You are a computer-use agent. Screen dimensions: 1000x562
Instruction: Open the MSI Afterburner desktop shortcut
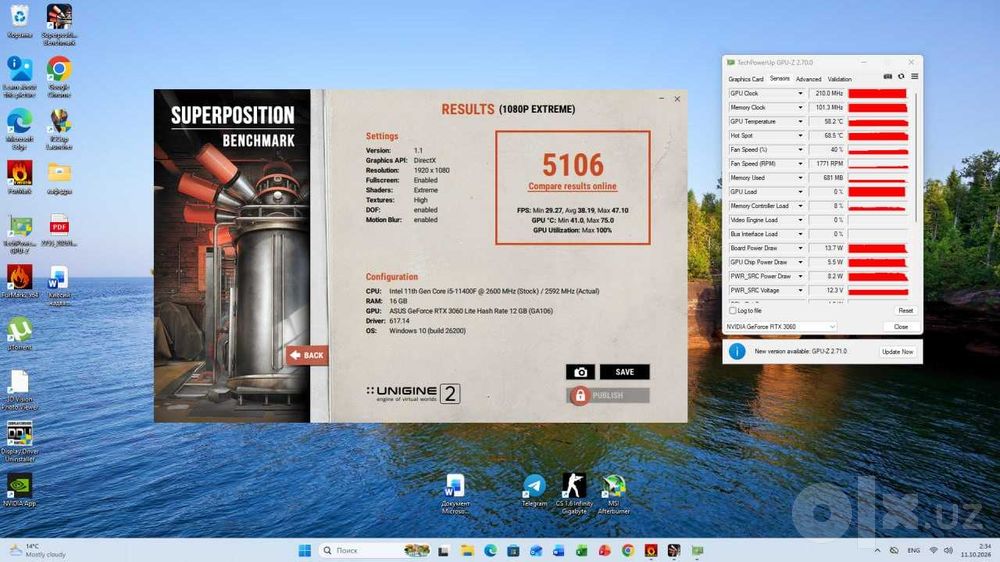(x=614, y=494)
